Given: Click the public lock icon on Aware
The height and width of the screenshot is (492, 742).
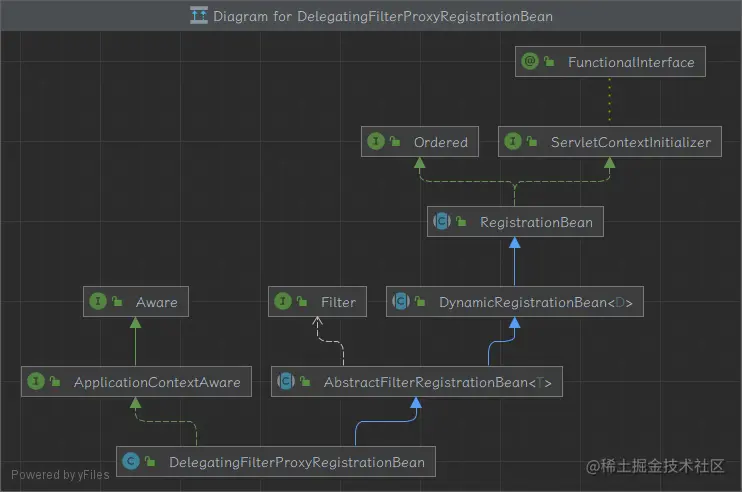Looking at the screenshot, I should 117,301.
